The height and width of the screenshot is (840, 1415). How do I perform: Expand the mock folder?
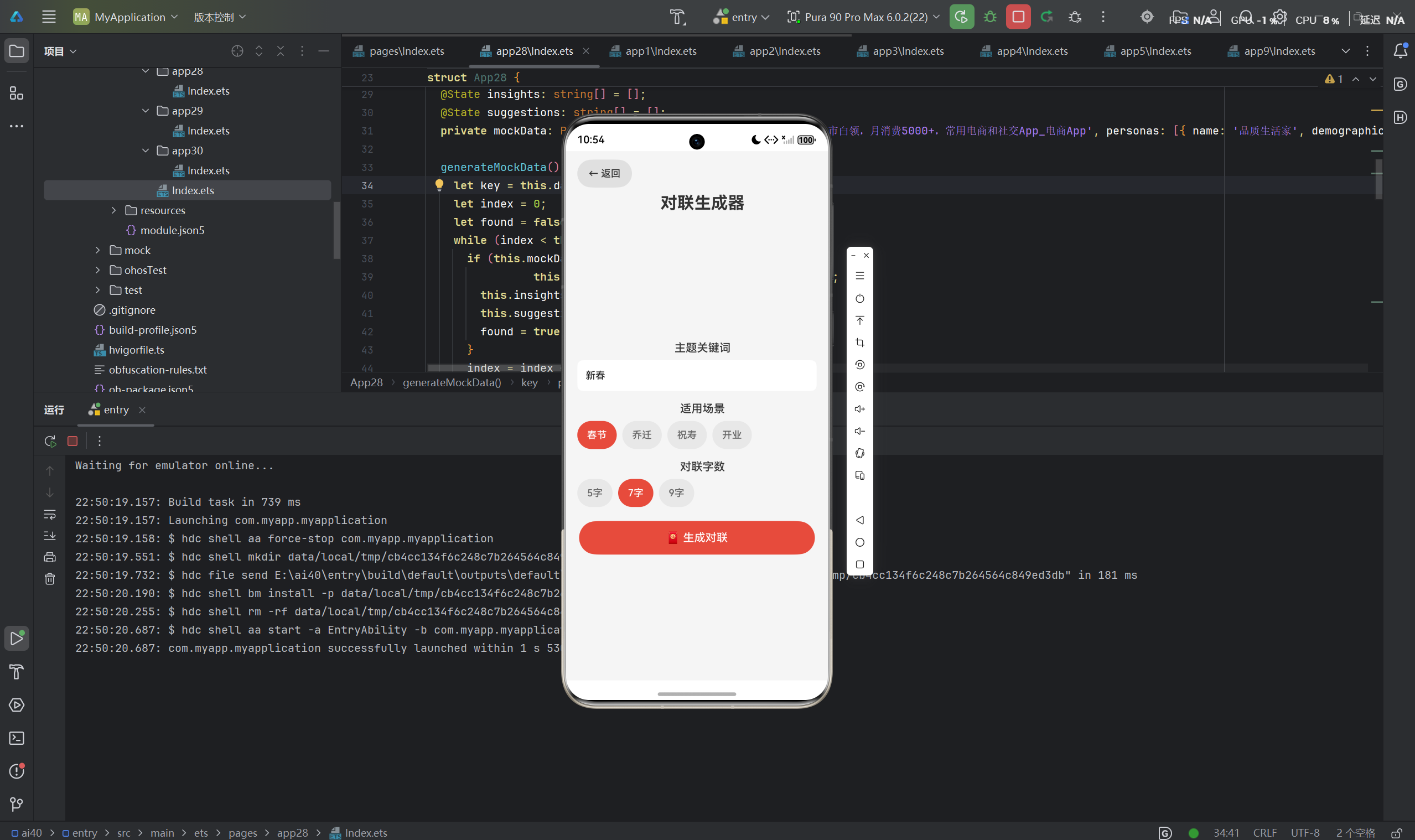(x=98, y=250)
